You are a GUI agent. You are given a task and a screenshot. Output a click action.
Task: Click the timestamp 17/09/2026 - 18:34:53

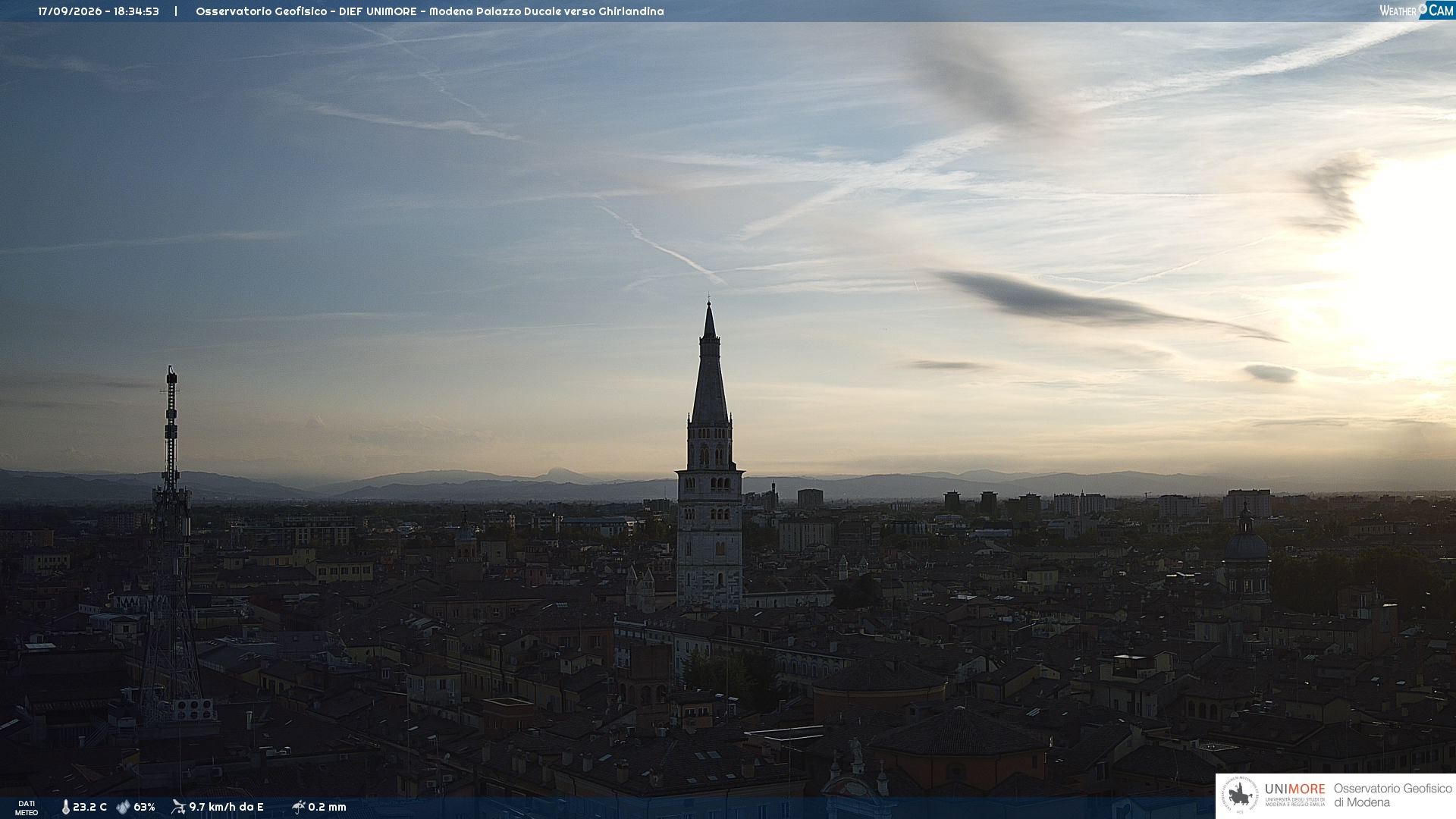pyautogui.click(x=99, y=11)
